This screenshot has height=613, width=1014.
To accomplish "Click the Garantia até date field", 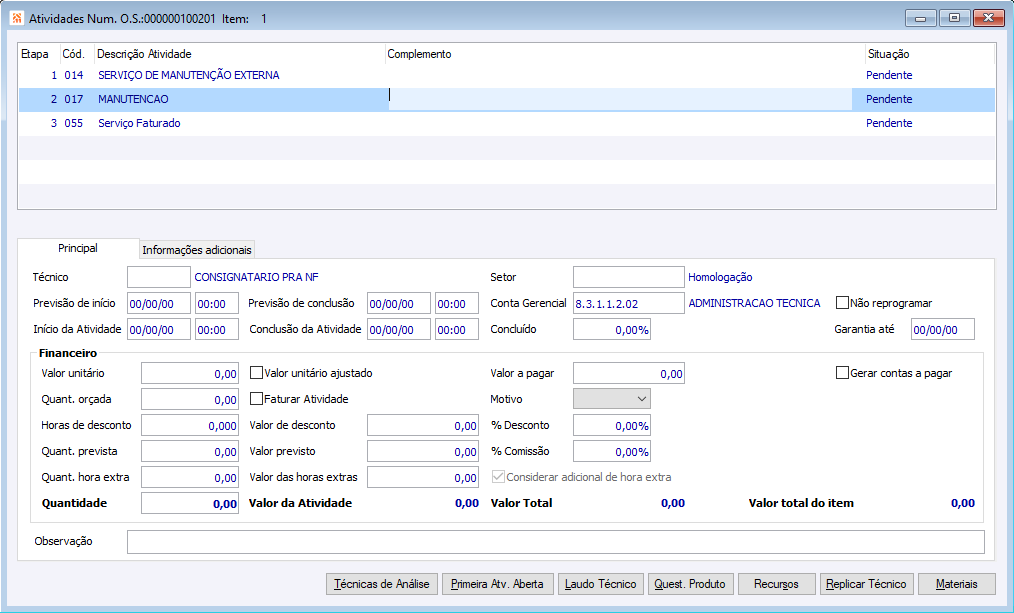I will click(941, 329).
